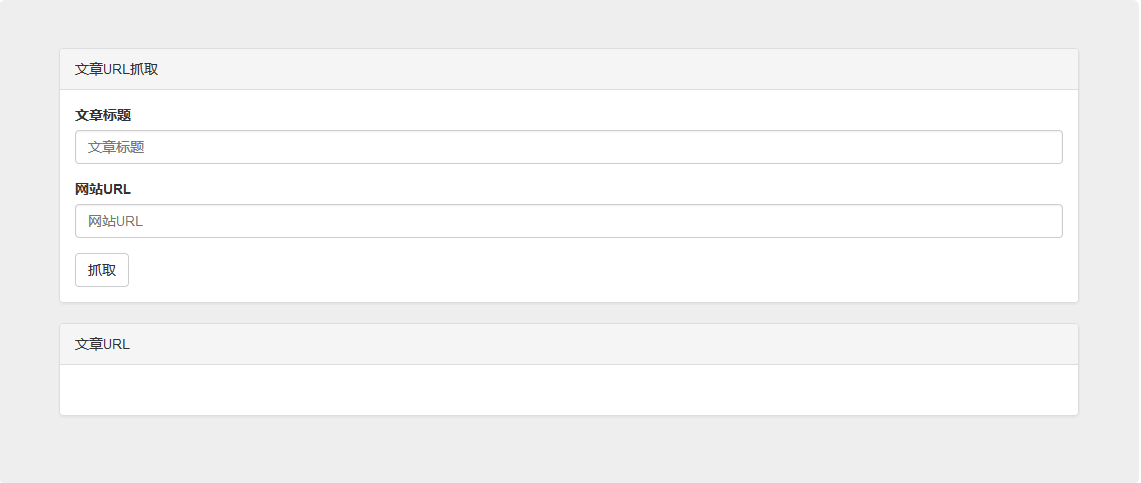The width and height of the screenshot is (1141, 483).
Task: Start fetching with the 抓取 button
Action: pyautogui.click(x=102, y=270)
